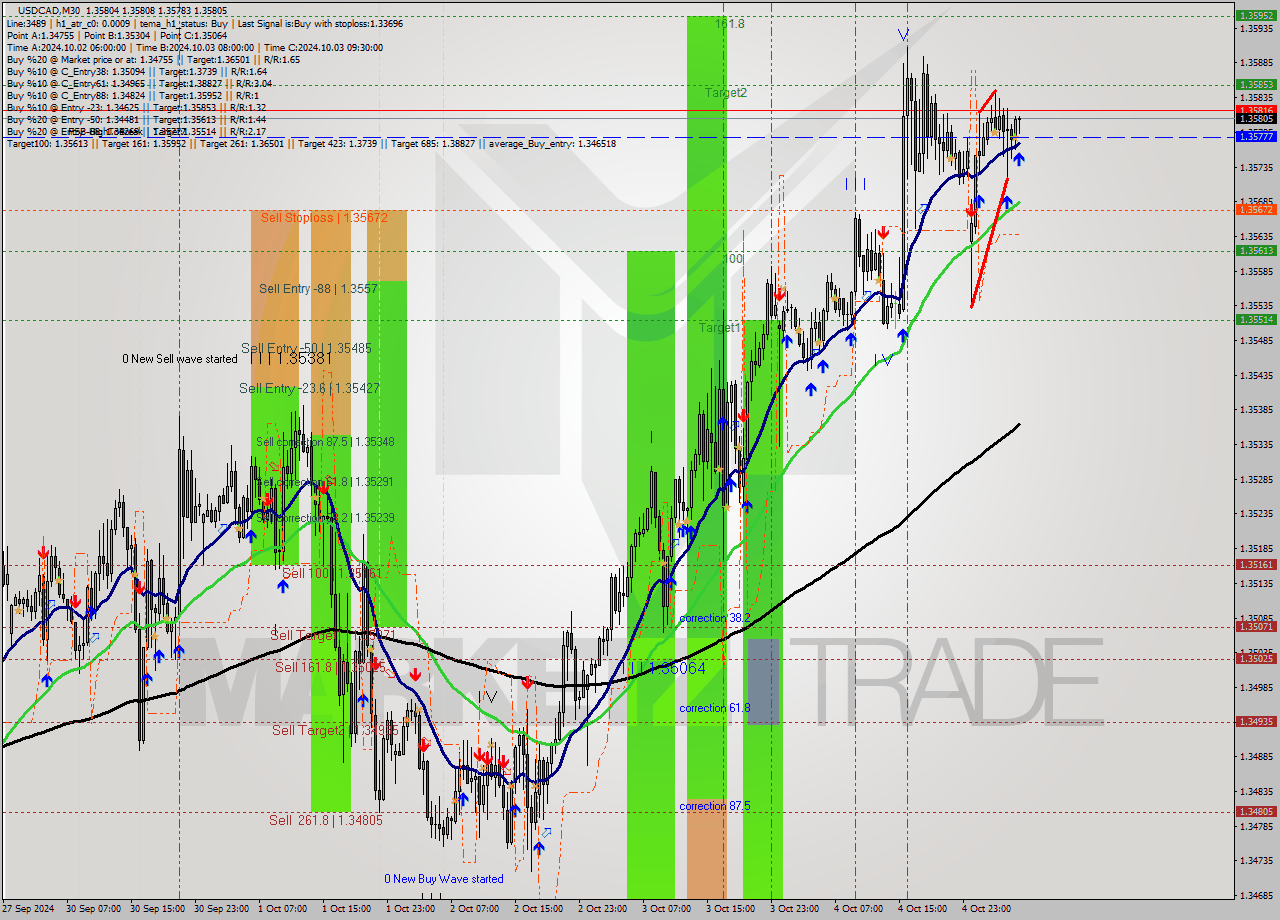Click the blue 1.35777 price label
1280x920 pixels.
point(1256,137)
